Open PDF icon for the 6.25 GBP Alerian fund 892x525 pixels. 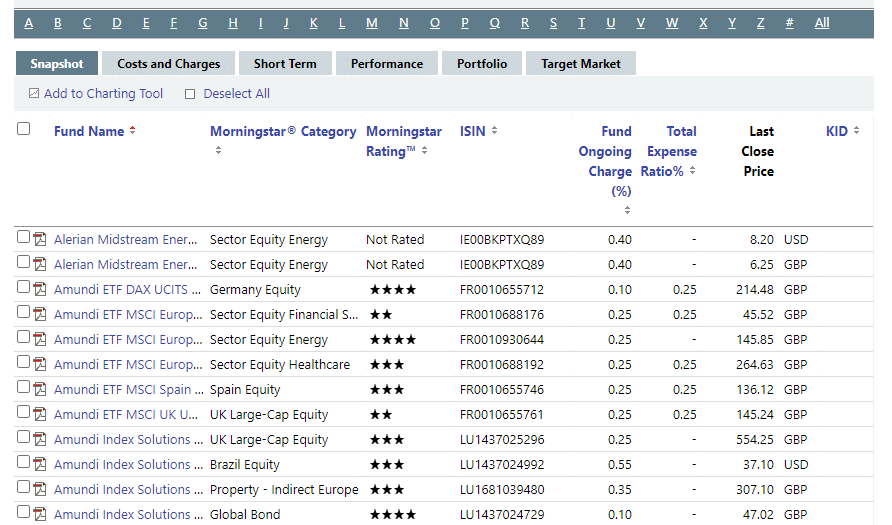click(x=40, y=264)
